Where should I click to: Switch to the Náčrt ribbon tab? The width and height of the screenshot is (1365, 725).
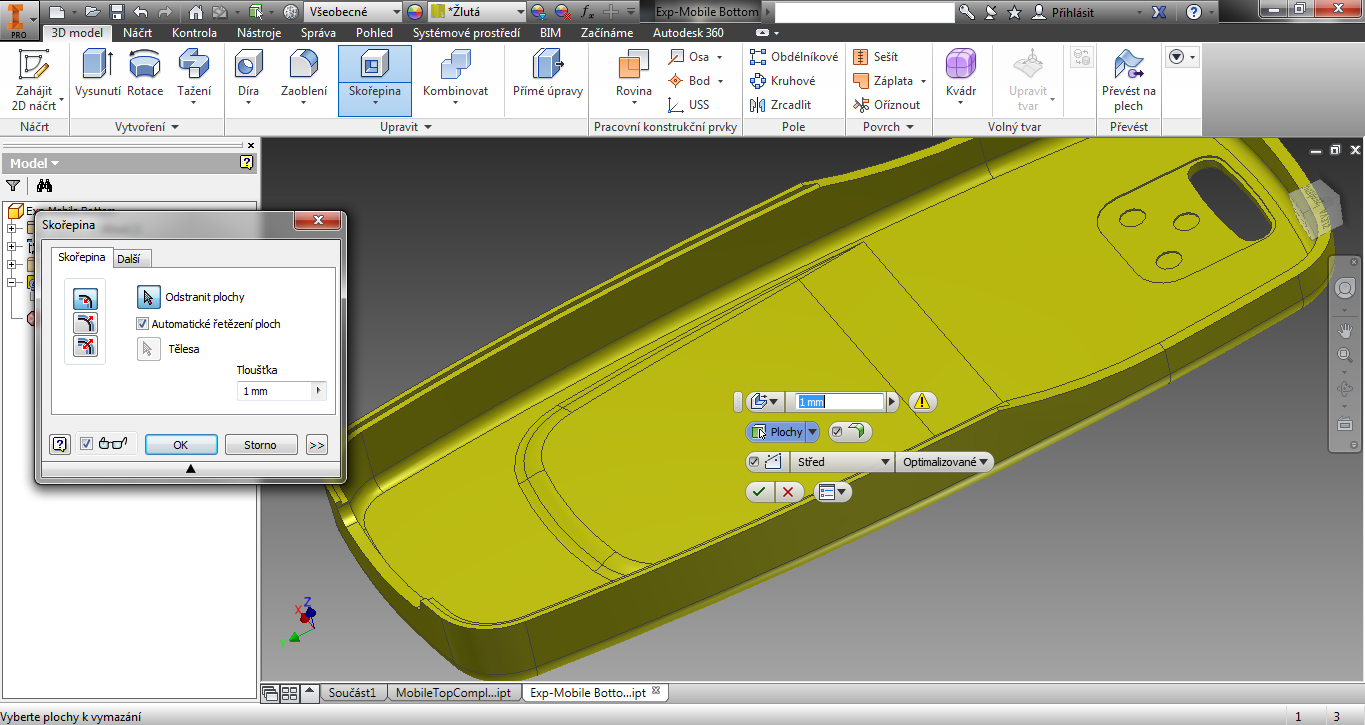click(x=137, y=33)
